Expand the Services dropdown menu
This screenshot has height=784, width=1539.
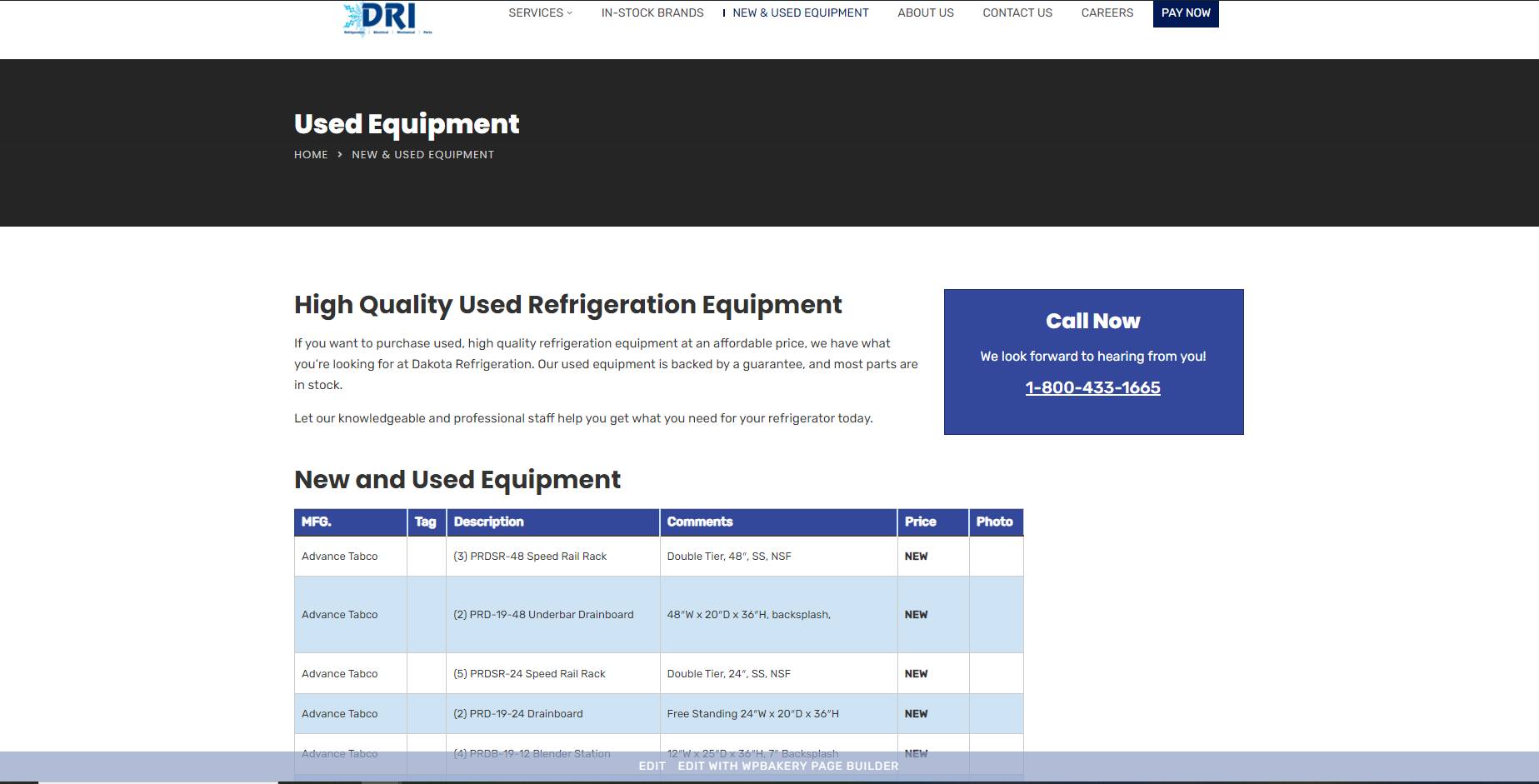pyautogui.click(x=540, y=13)
